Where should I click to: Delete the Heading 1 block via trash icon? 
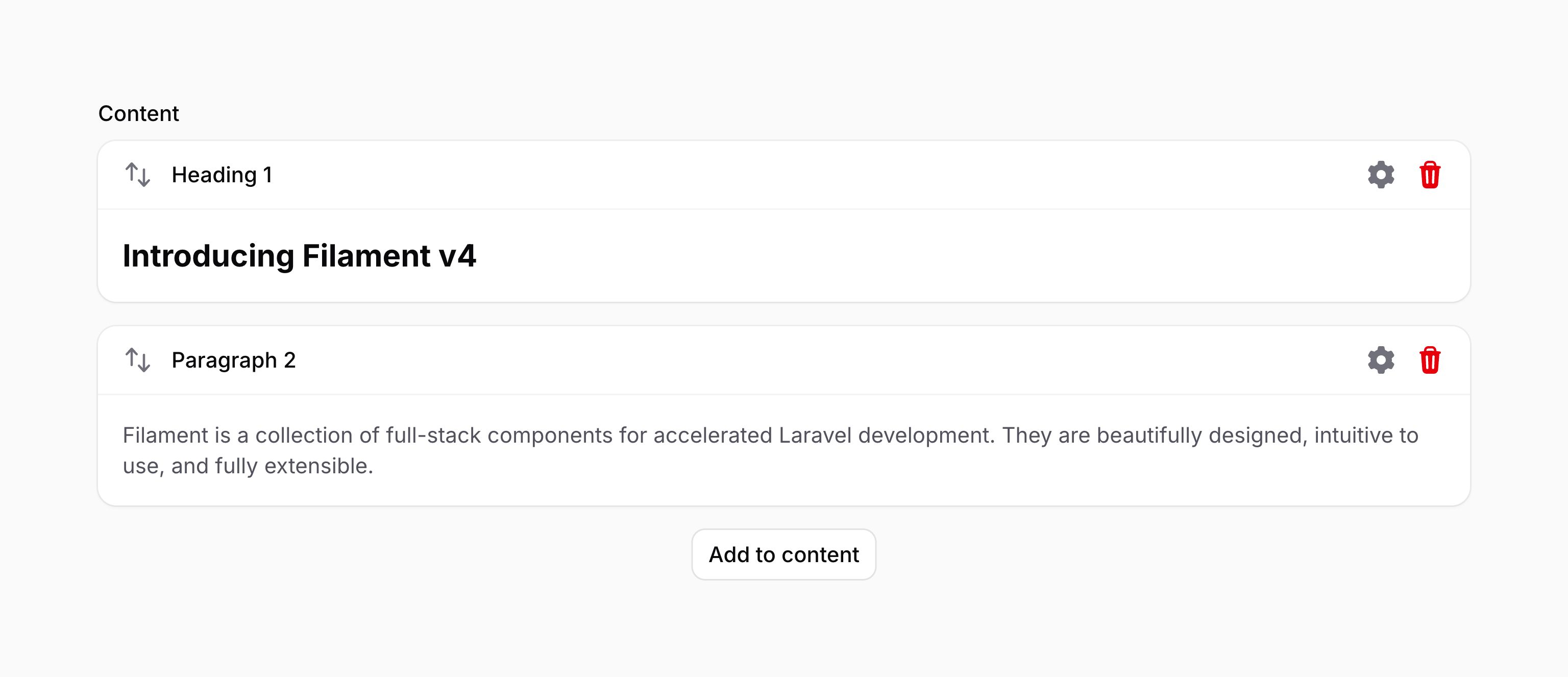click(1429, 175)
